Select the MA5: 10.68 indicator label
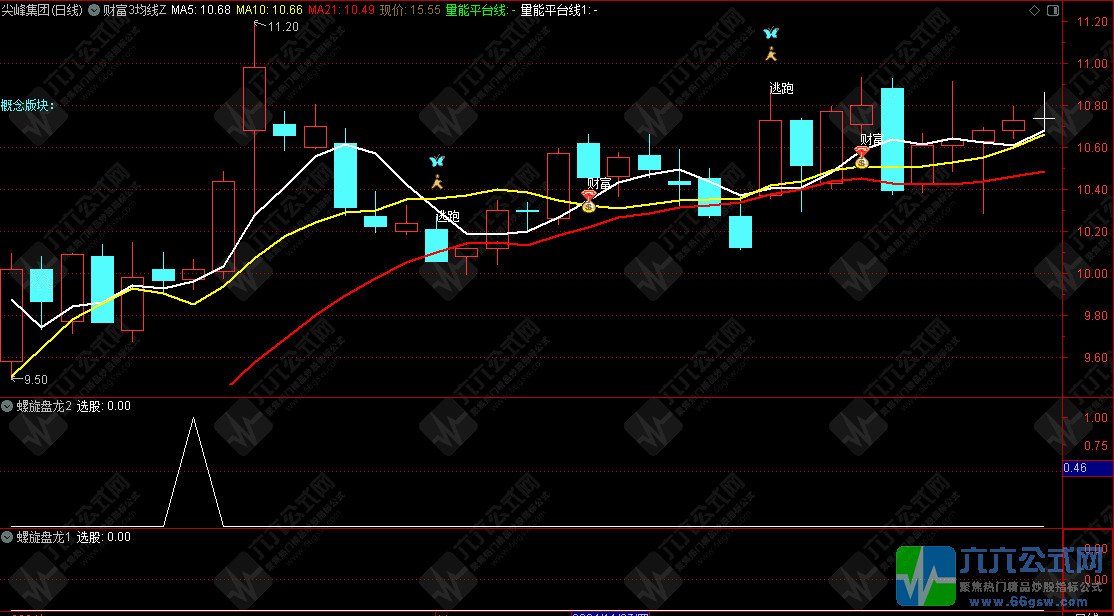 (201, 9)
